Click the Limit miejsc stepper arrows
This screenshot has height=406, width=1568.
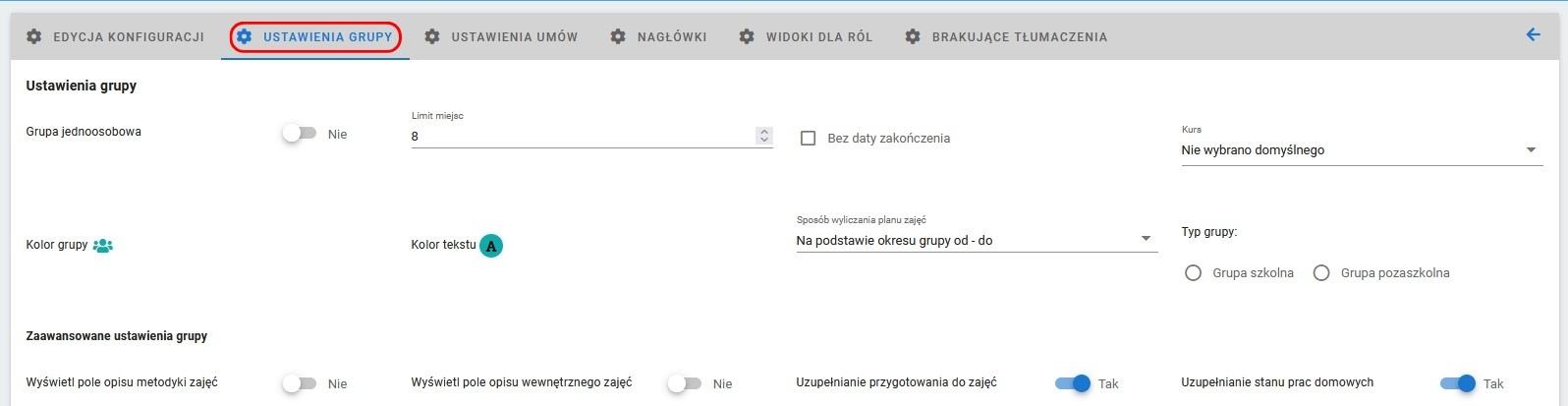(x=764, y=136)
